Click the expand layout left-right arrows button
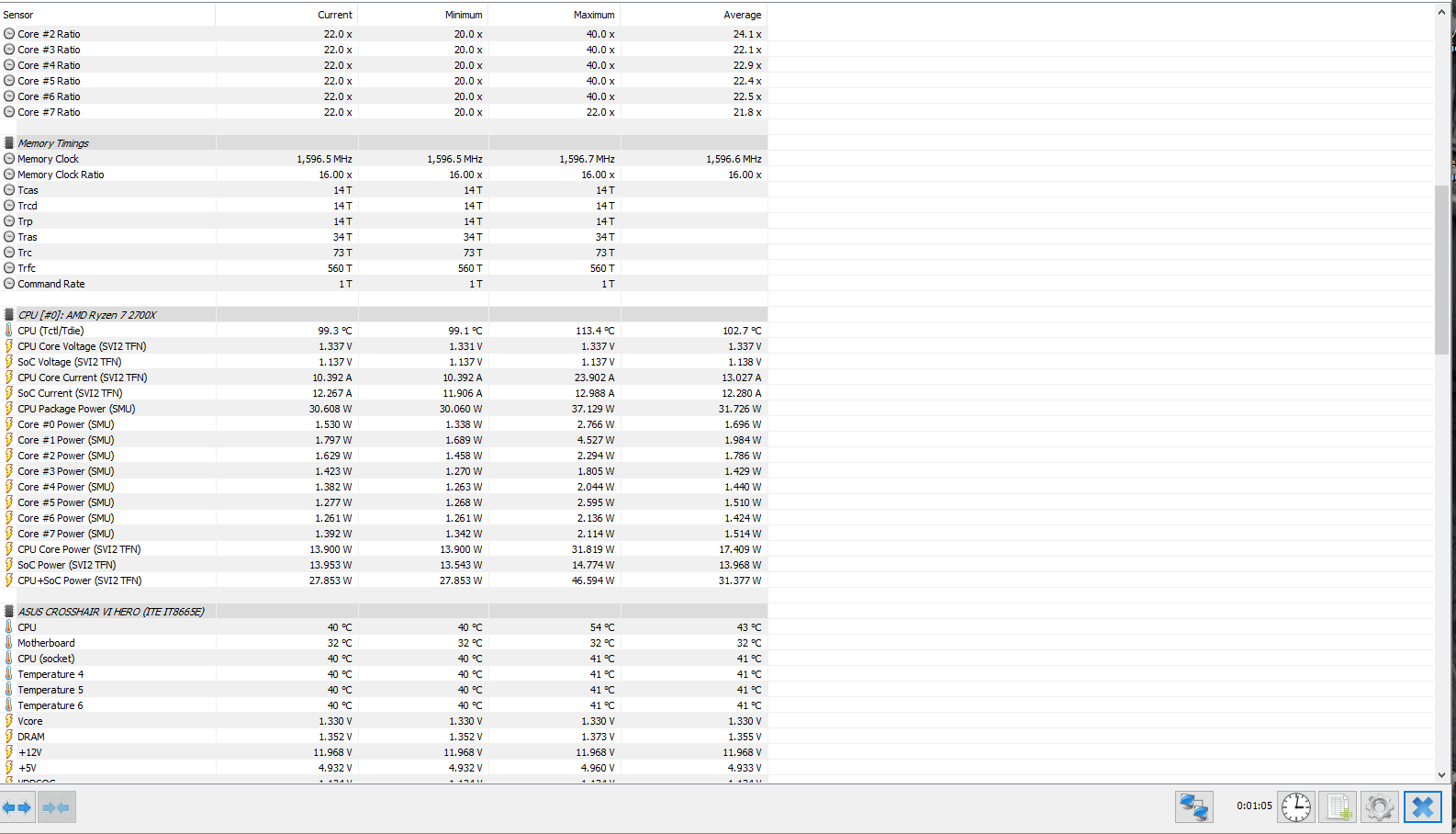The image size is (1456, 834). pyautogui.click(x=17, y=807)
